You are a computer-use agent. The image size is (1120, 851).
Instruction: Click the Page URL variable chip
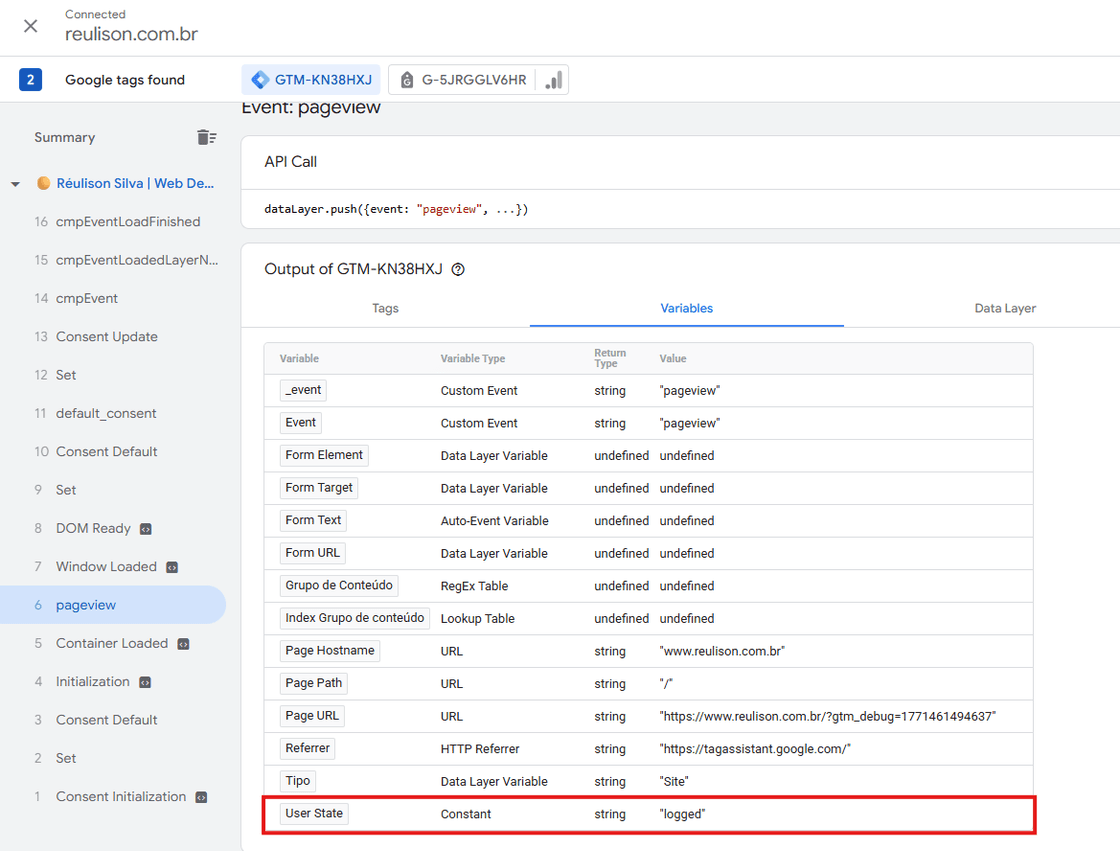(x=313, y=715)
